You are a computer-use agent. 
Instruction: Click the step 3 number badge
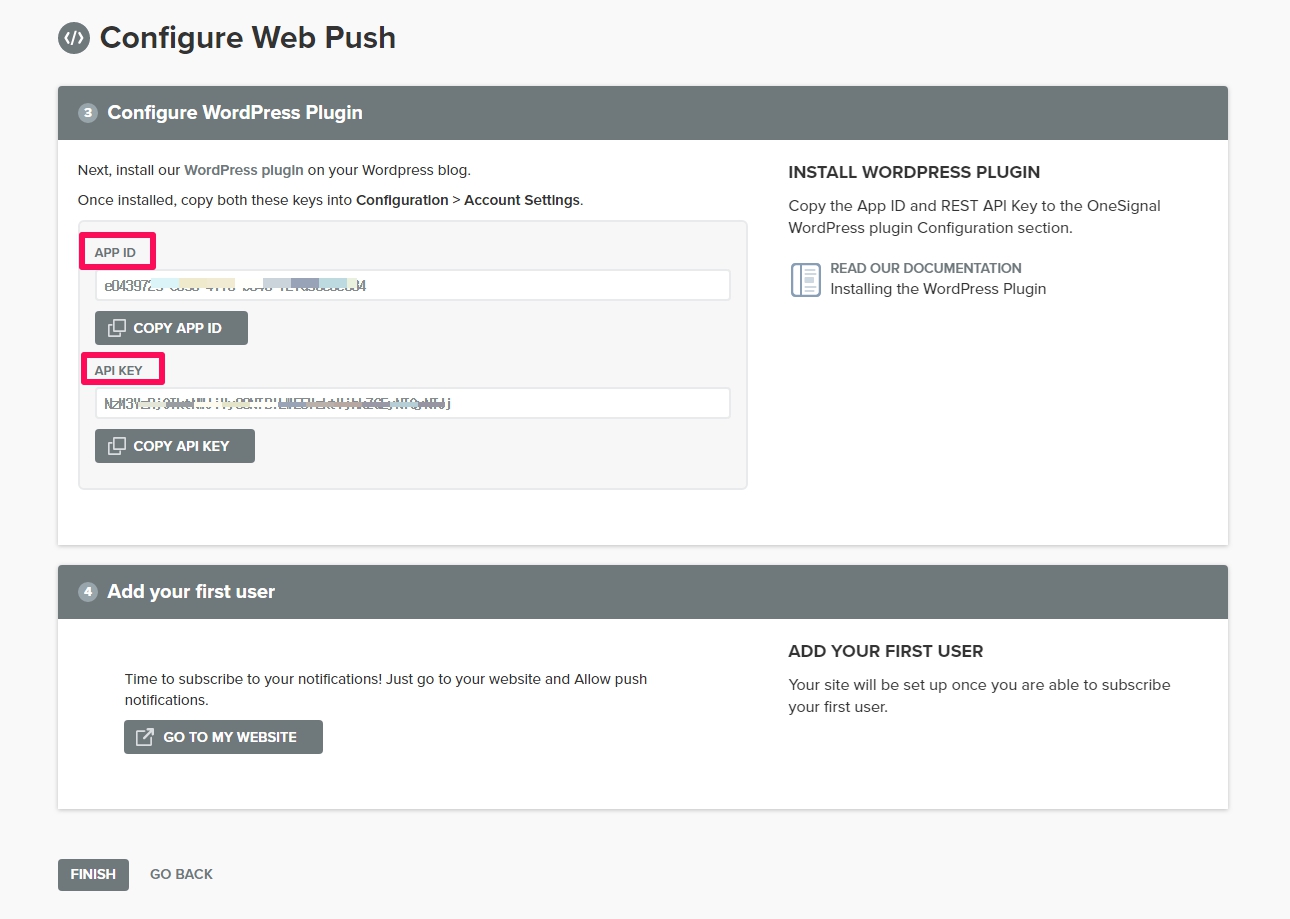point(88,113)
